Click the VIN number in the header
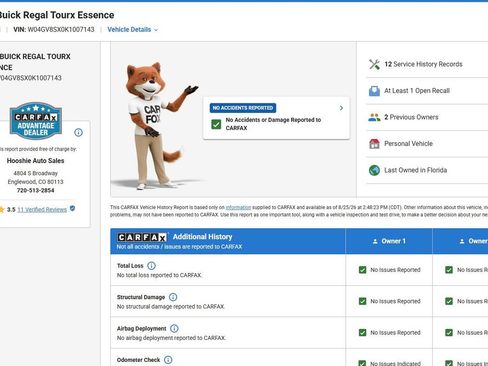Viewport: 488px width, 366px height. click(x=61, y=30)
